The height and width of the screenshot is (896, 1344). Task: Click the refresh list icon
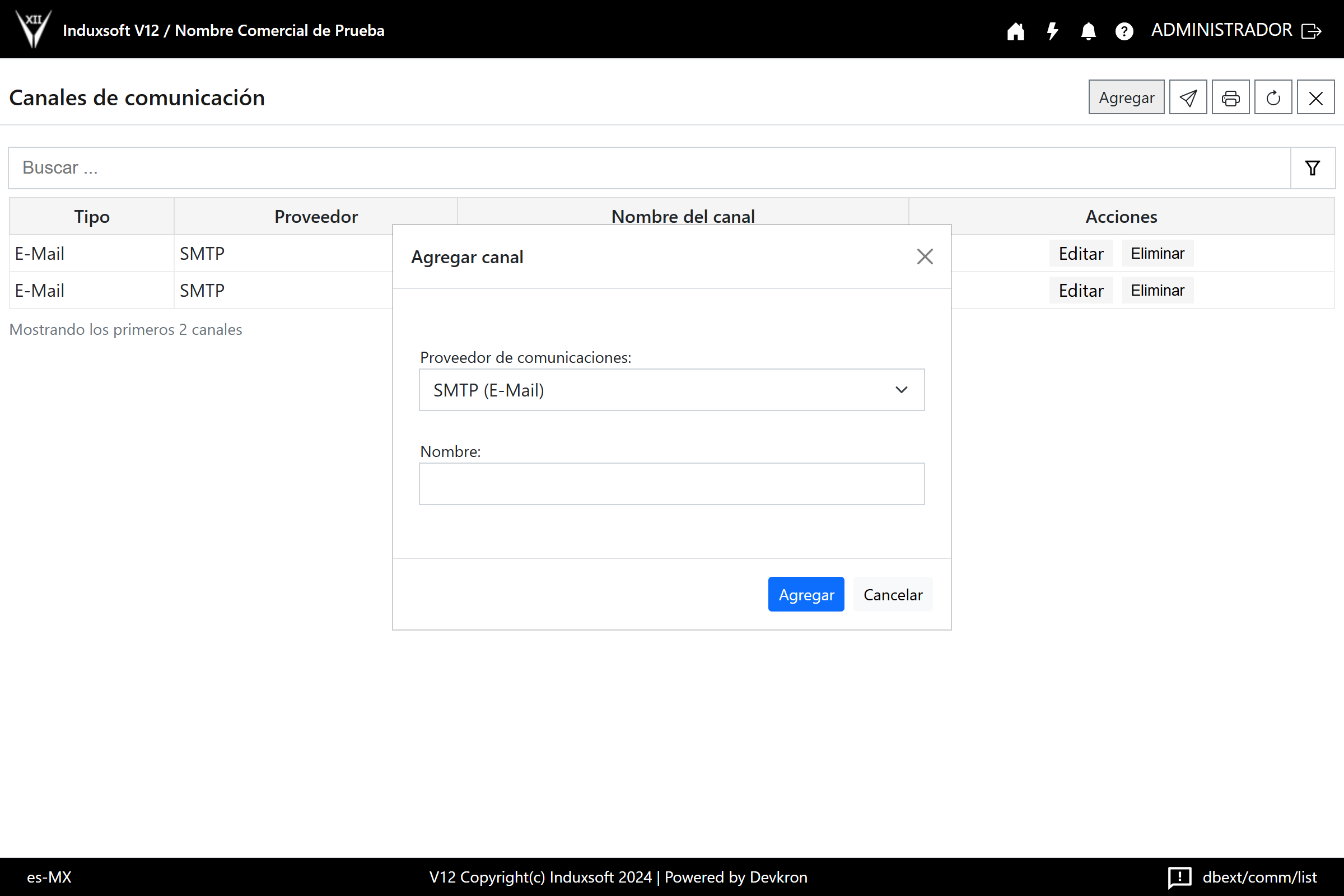(x=1272, y=97)
